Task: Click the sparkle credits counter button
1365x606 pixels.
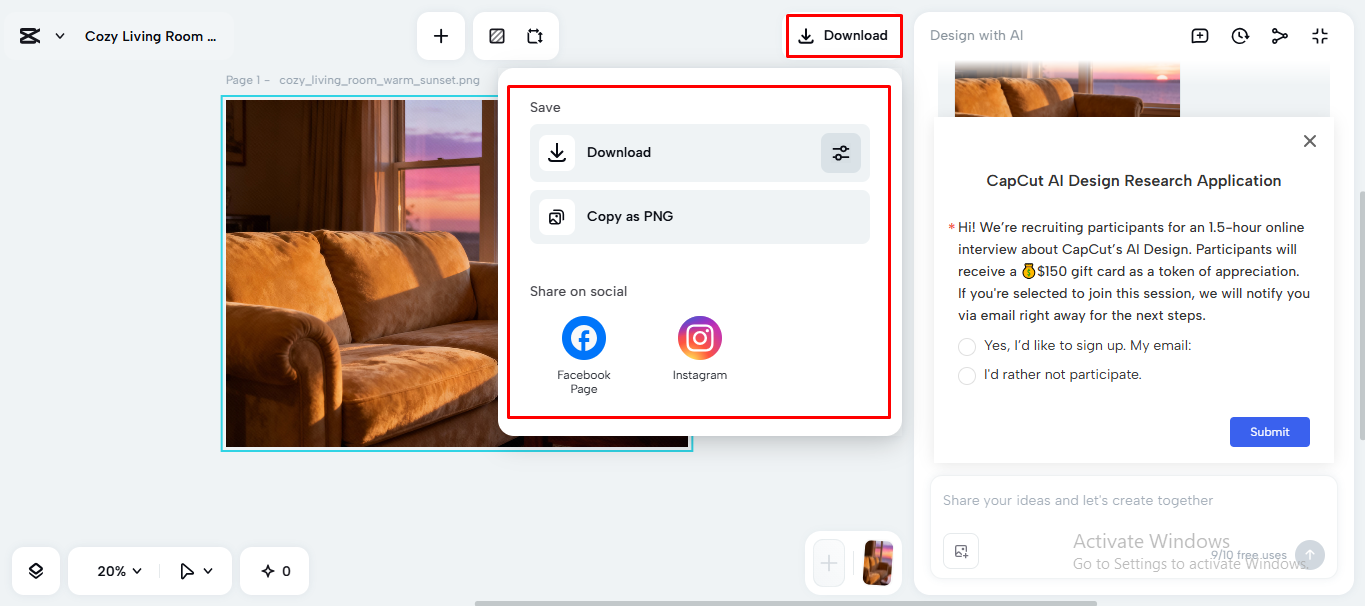Action: point(275,571)
